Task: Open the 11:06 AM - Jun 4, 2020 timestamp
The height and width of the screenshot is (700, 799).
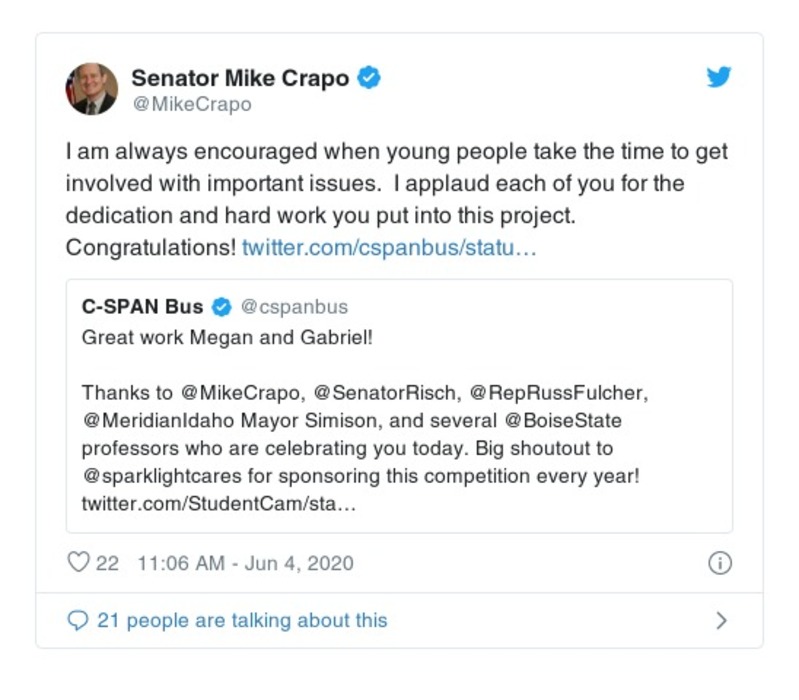Action: coord(245,564)
